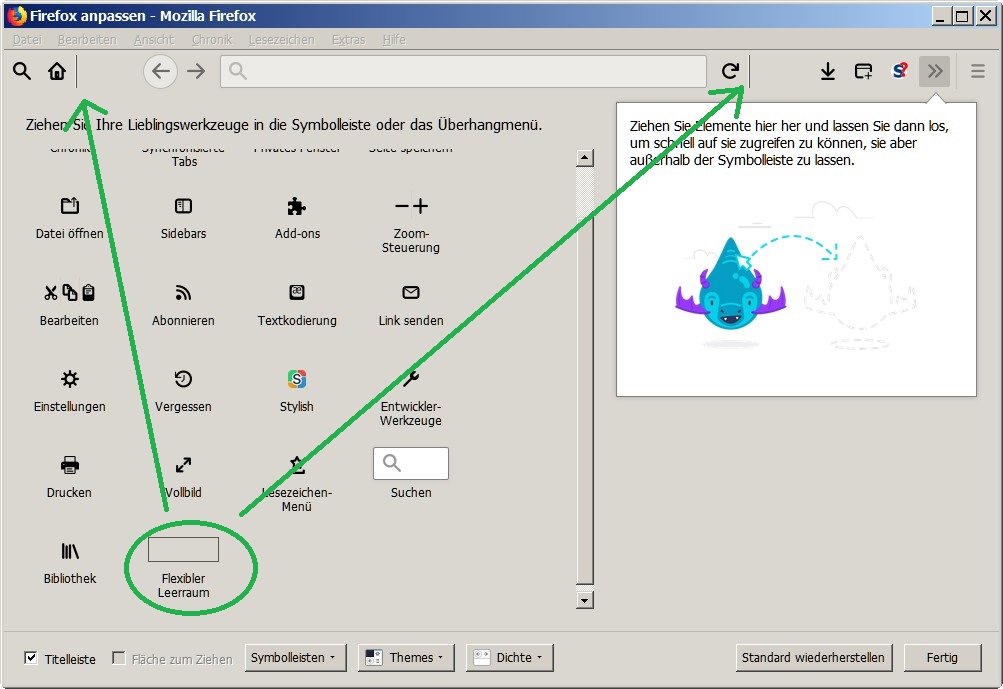The height and width of the screenshot is (689, 1003).
Task: Click the Fertig button
Action: (942, 658)
